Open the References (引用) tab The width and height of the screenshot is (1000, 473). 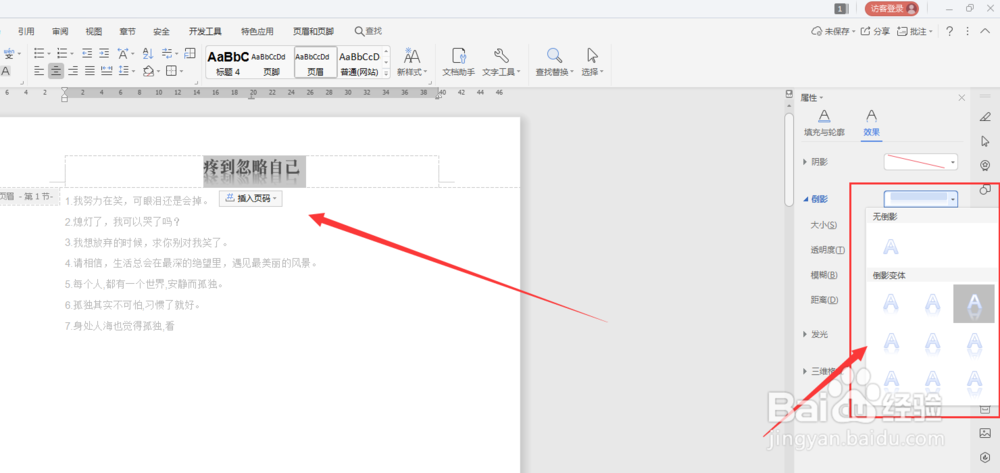point(26,31)
